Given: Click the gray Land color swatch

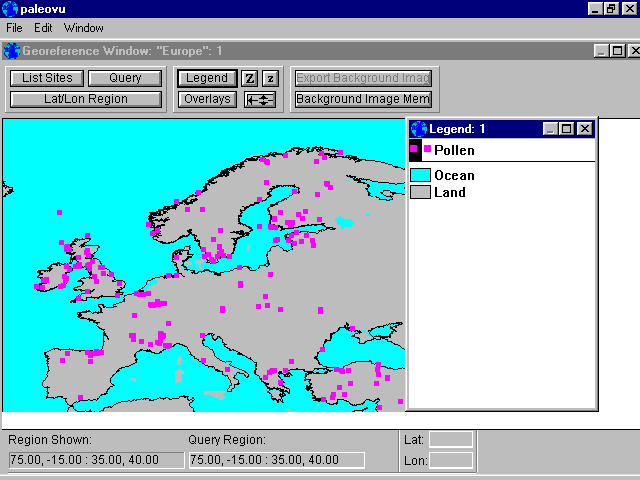Looking at the screenshot, I should 420,192.
